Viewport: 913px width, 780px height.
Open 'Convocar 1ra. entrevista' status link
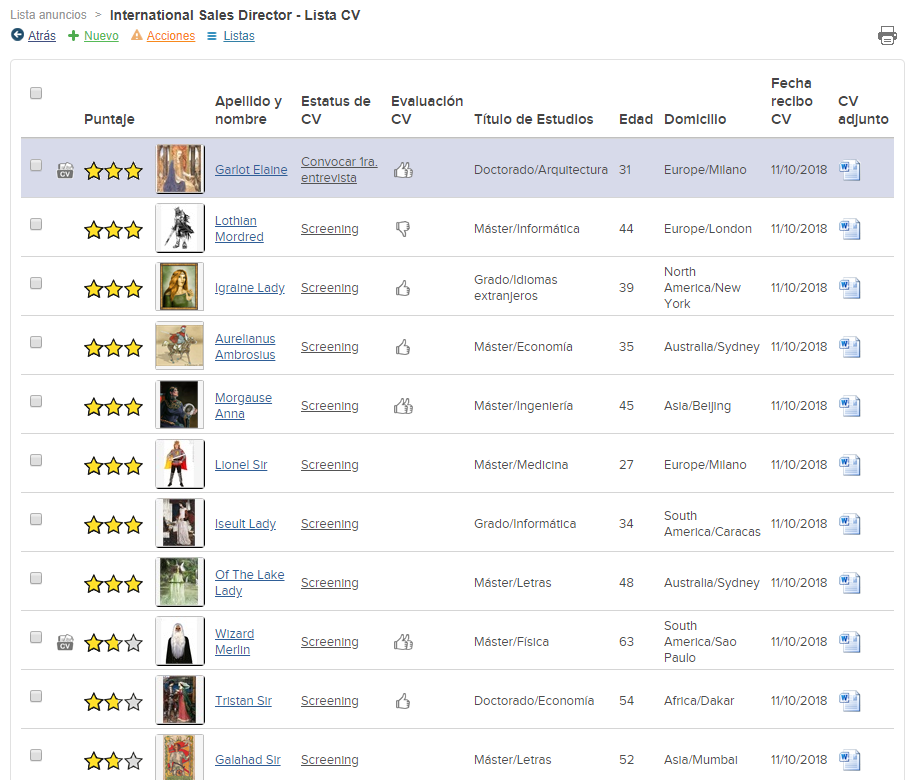click(x=339, y=170)
